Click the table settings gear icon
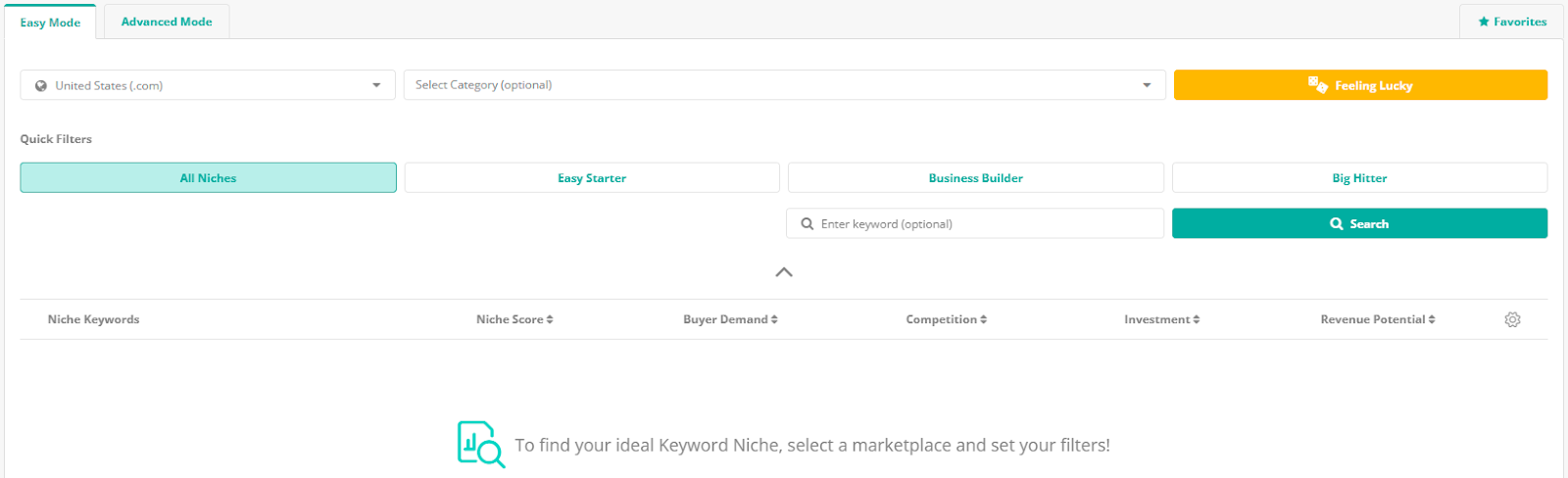This screenshot has height=478, width=1568. click(1512, 319)
